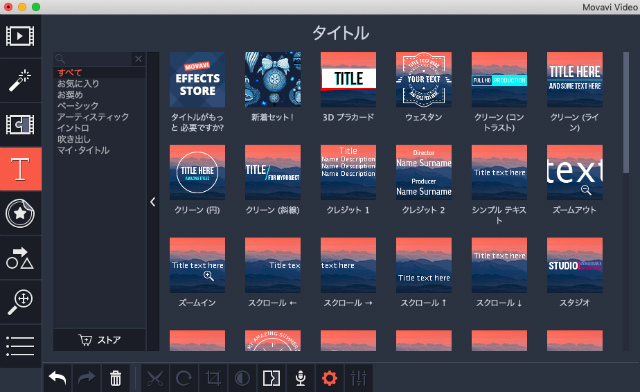This screenshot has width=640, height=392.
Task: Open the pan and zoom magnifier tab
Action: [x=20, y=302]
